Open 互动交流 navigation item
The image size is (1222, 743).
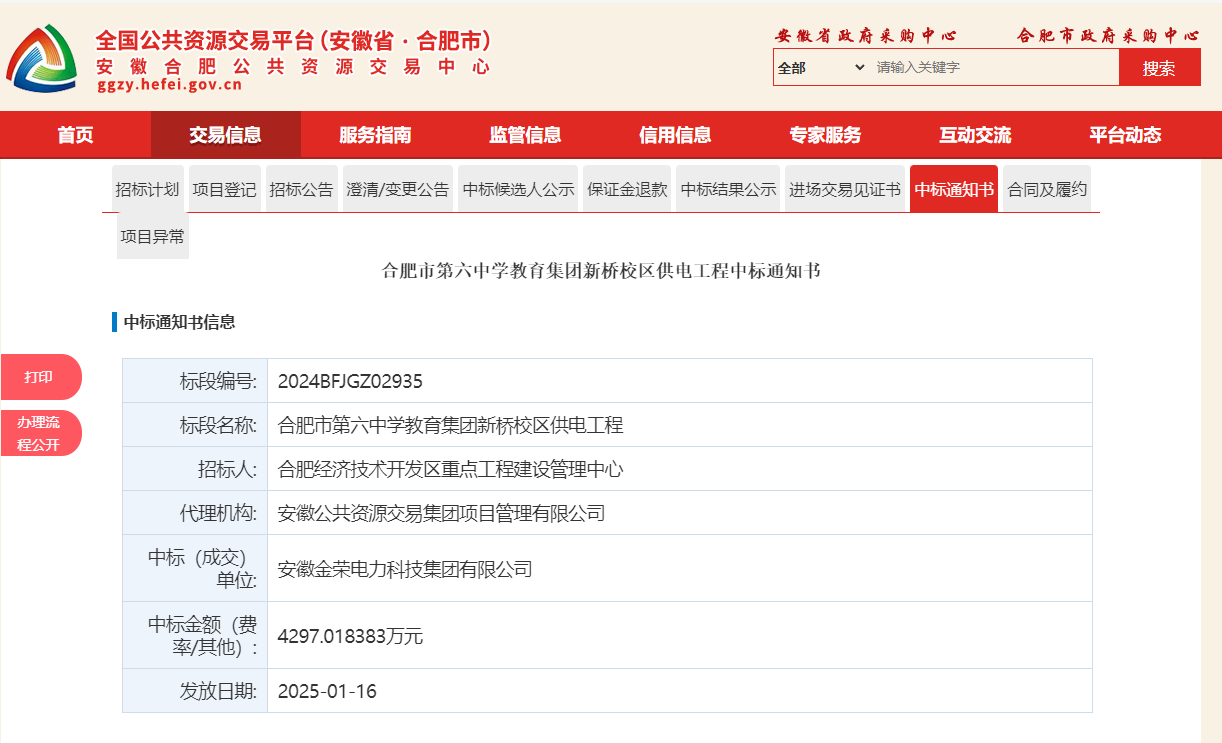975,135
